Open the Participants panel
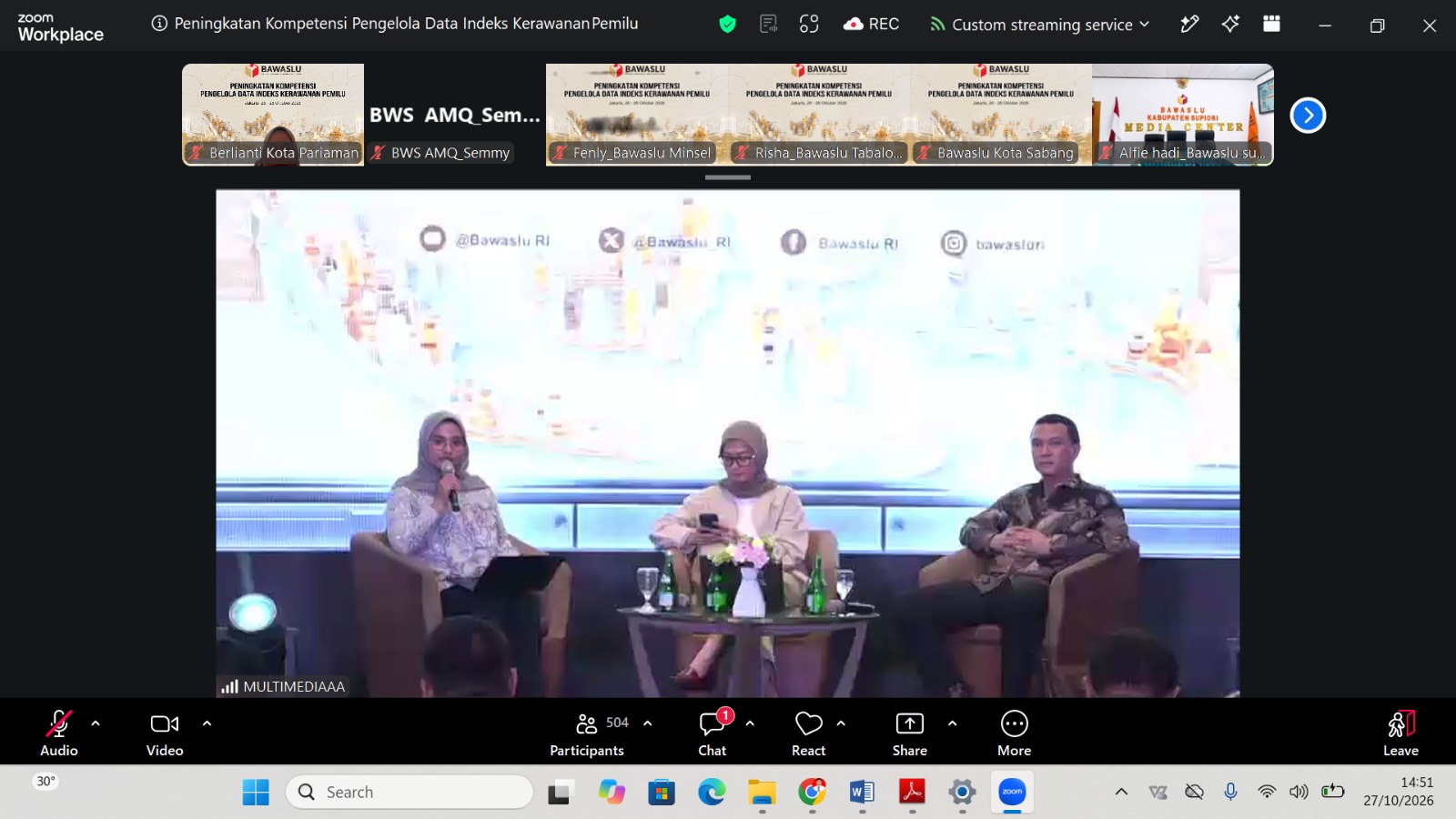 coord(587,733)
